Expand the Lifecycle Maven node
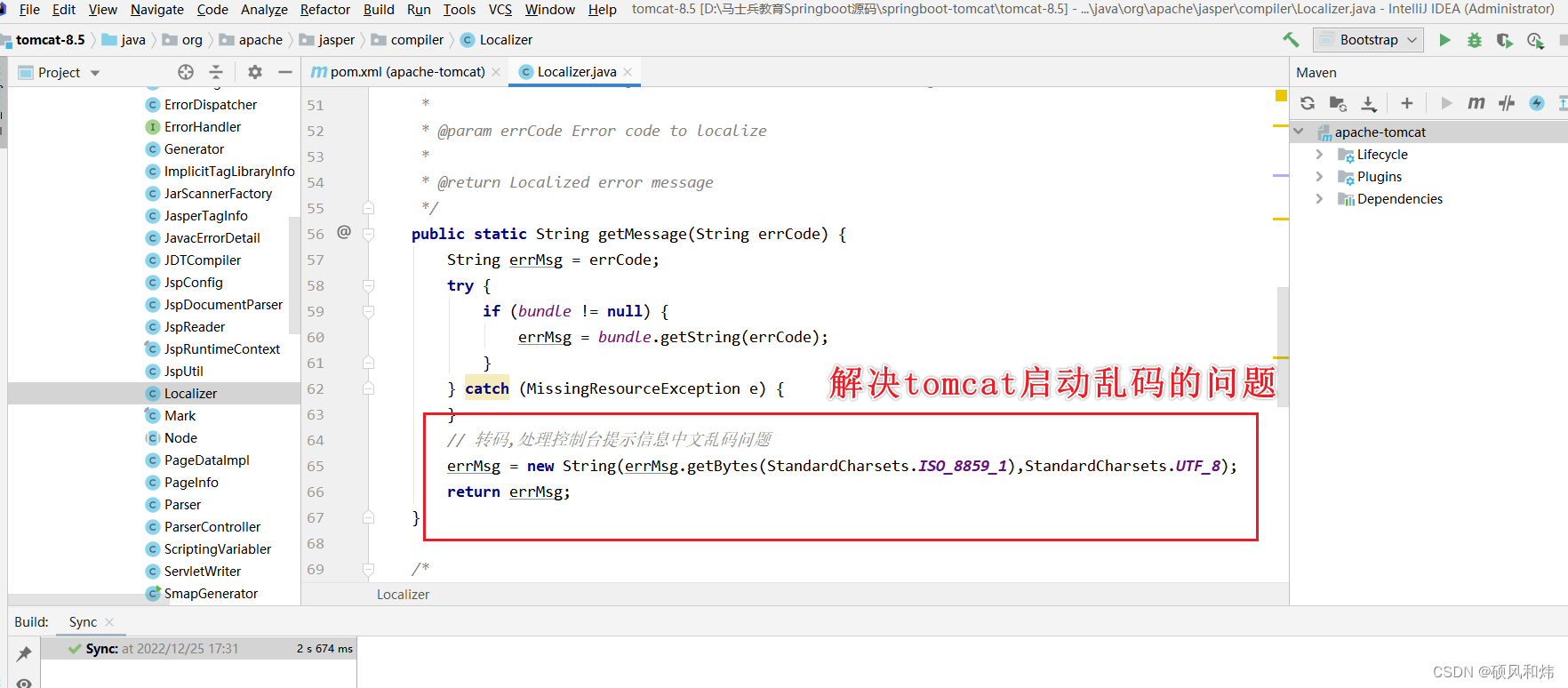The height and width of the screenshot is (688, 1568). pyautogui.click(x=1320, y=155)
